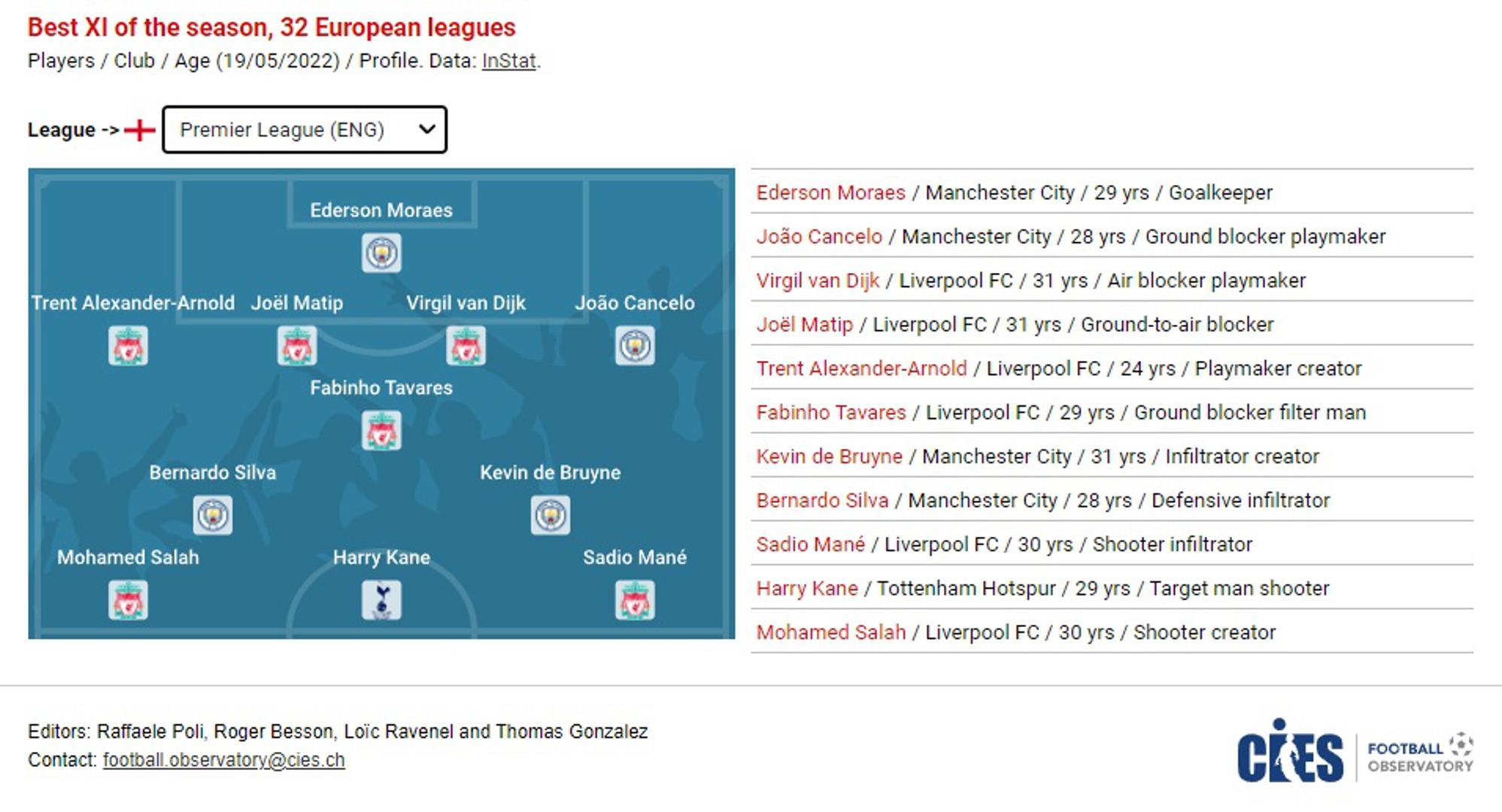Click Harry Kane's Tottenham Hotspur crest
The width and height of the screenshot is (1502, 812).
(x=381, y=601)
